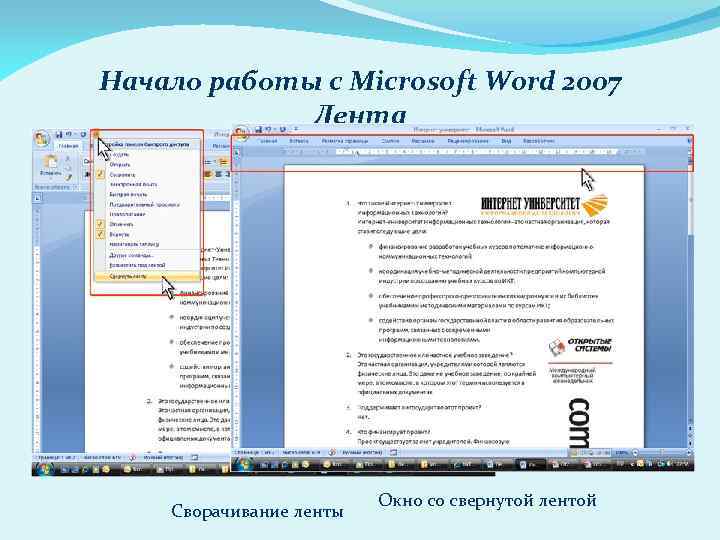Open quick access toolbar dropdown in right window

tap(296, 129)
